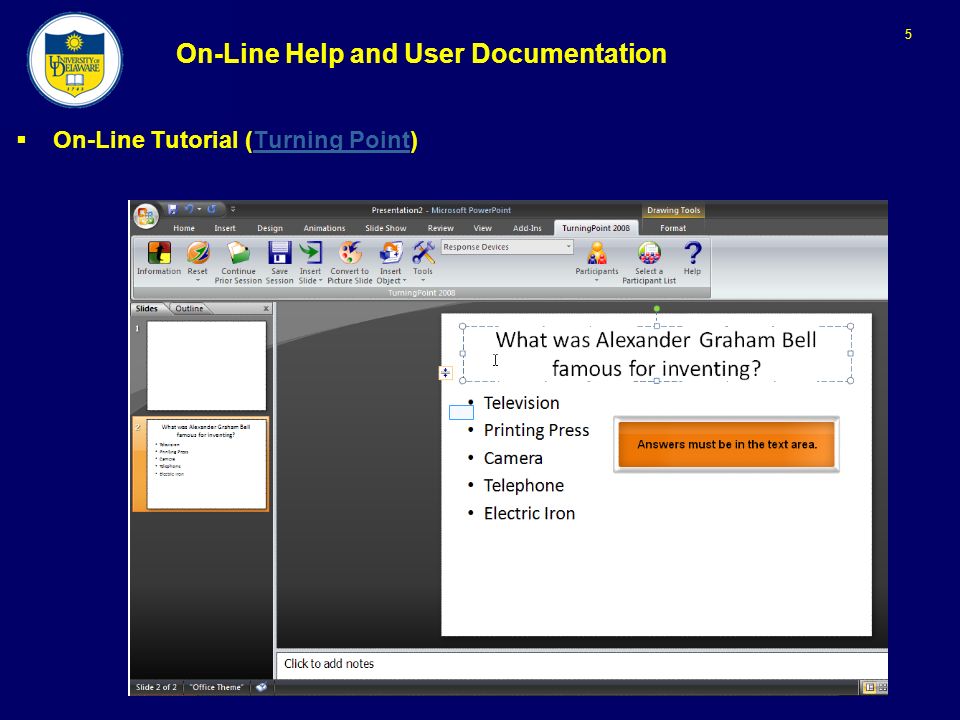
Task: Click the Insert Object icon
Action: pos(391,253)
